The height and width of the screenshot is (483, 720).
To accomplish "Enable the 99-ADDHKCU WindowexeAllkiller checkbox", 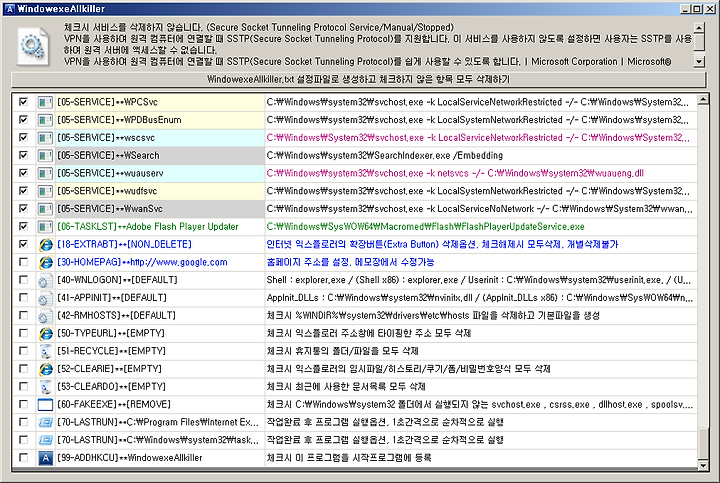I will coord(23,457).
